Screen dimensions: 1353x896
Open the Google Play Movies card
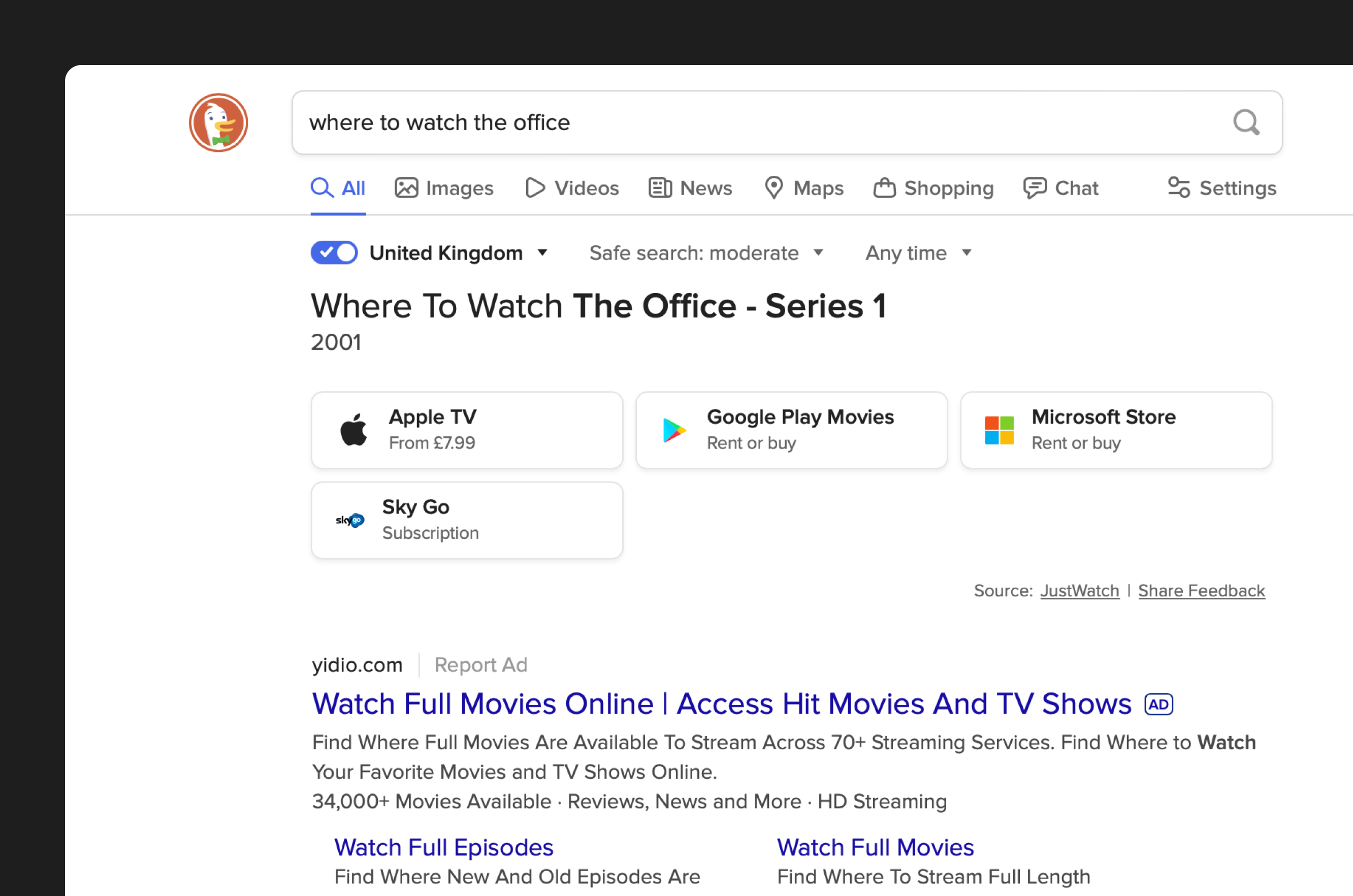point(791,430)
